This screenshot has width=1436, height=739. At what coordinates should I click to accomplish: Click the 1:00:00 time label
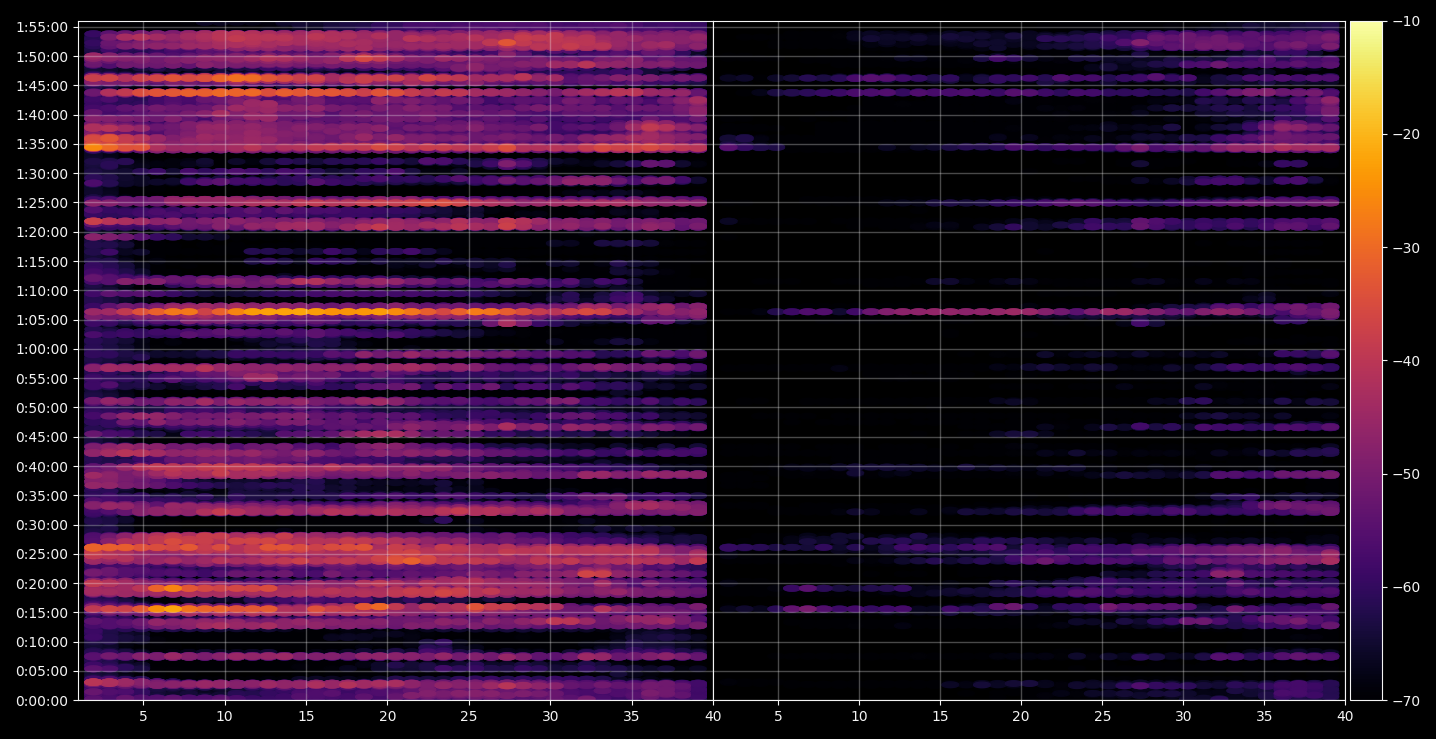coord(42,349)
